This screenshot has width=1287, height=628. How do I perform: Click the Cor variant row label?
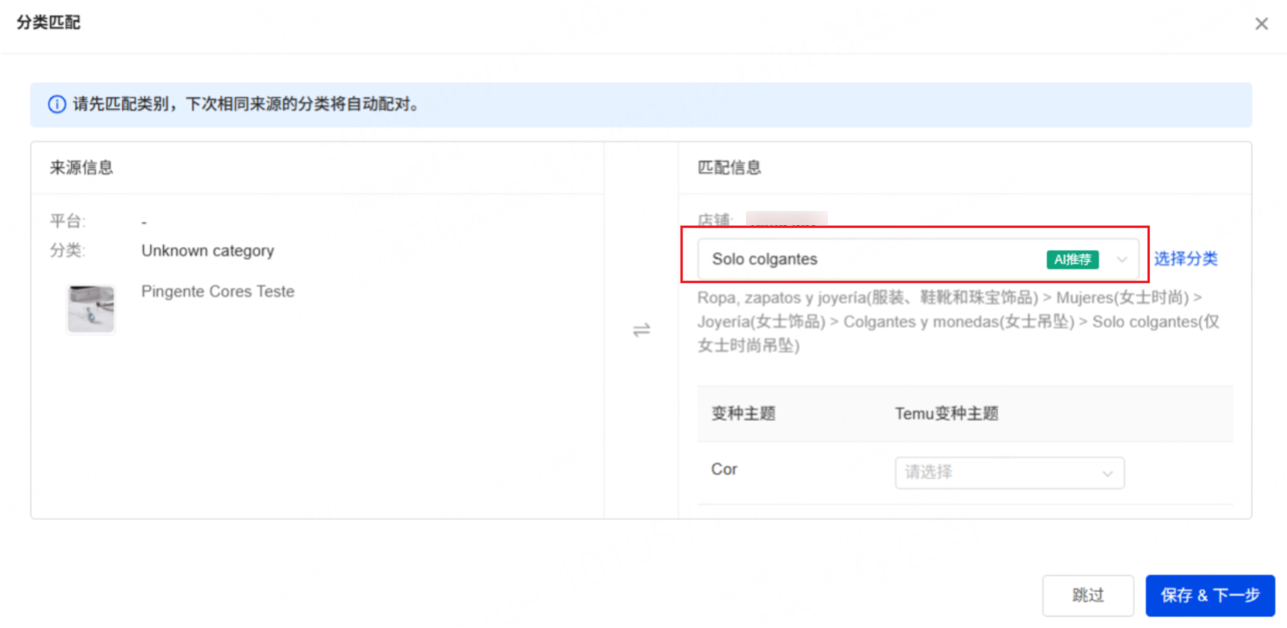pos(724,469)
